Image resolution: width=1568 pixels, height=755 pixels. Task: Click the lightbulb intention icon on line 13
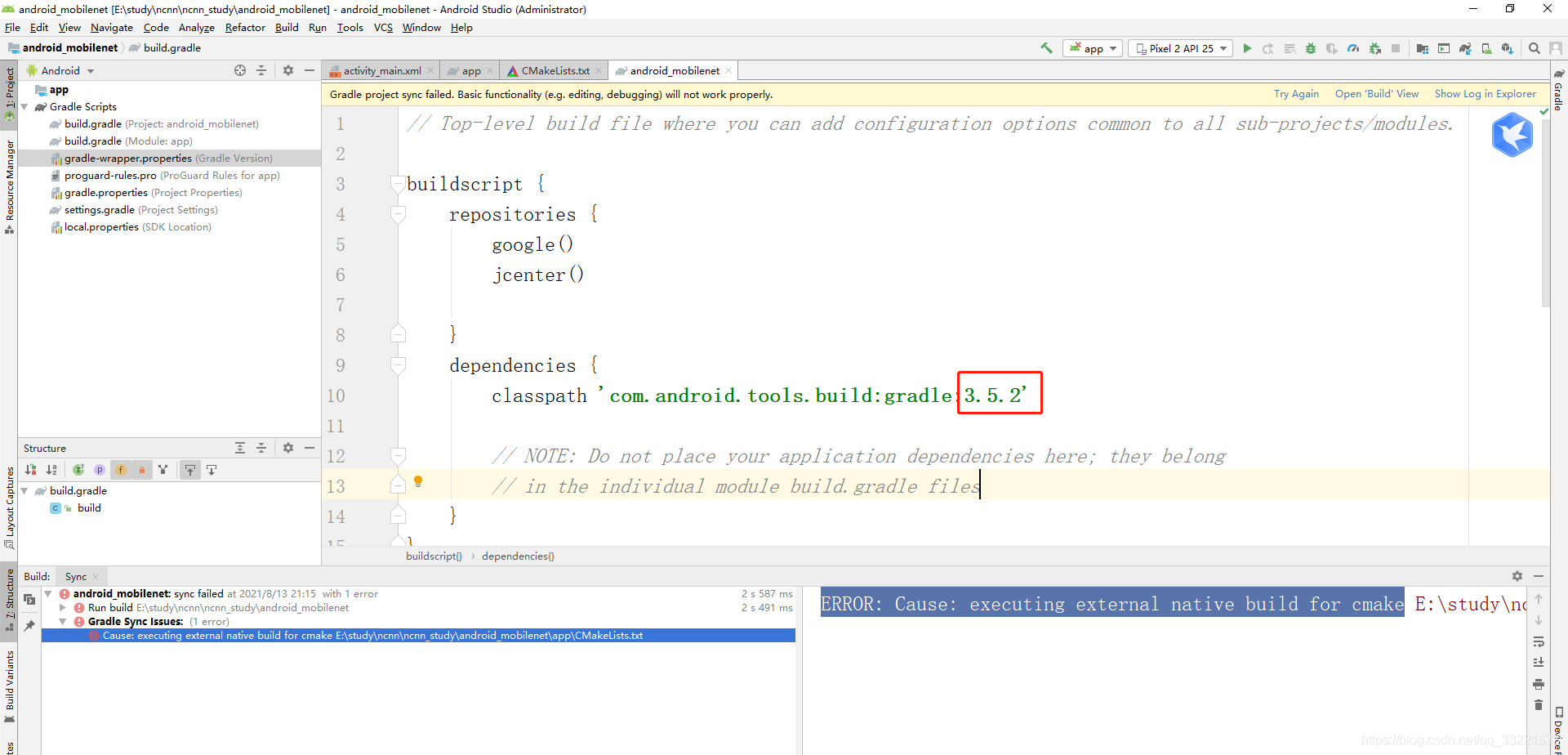tap(418, 481)
